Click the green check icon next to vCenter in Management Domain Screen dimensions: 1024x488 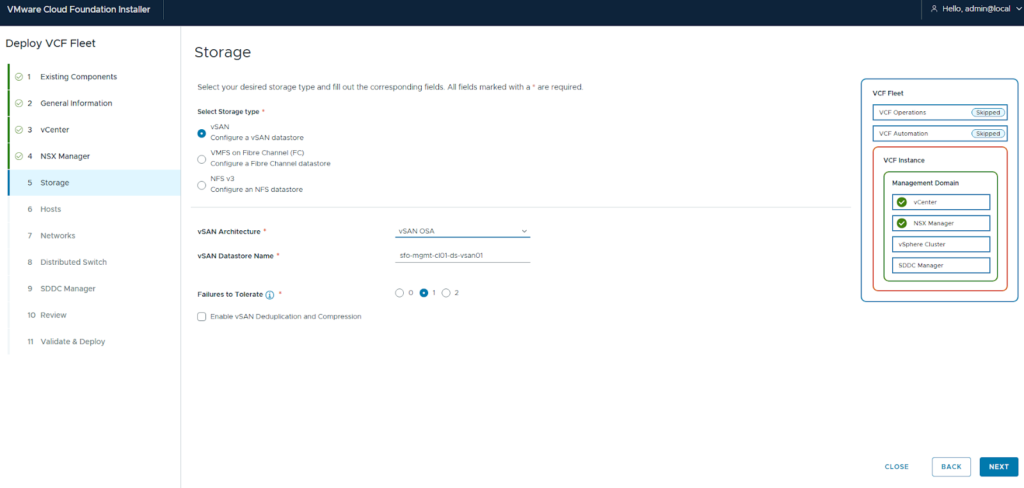click(x=902, y=202)
